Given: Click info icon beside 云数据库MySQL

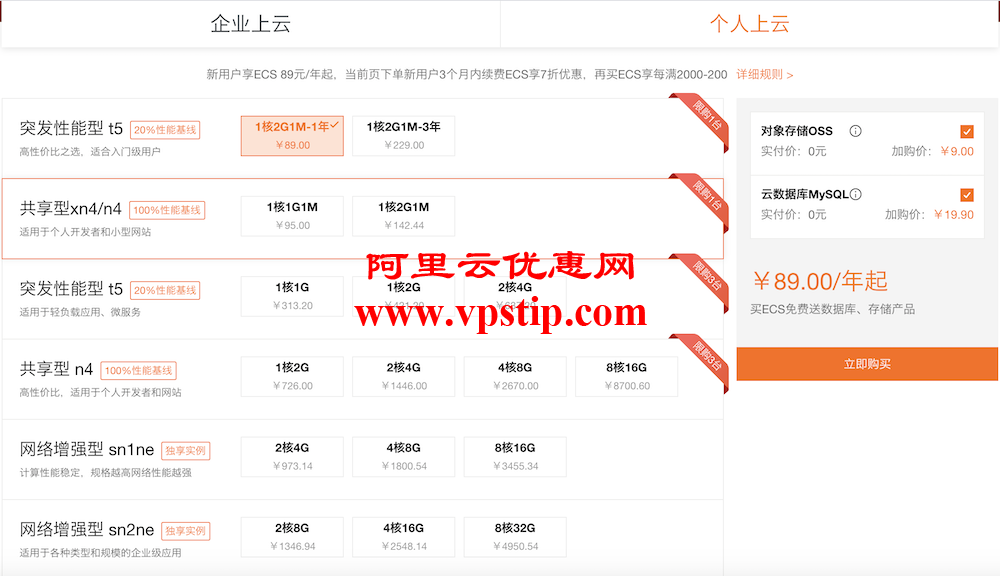Looking at the screenshot, I should 856,194.
